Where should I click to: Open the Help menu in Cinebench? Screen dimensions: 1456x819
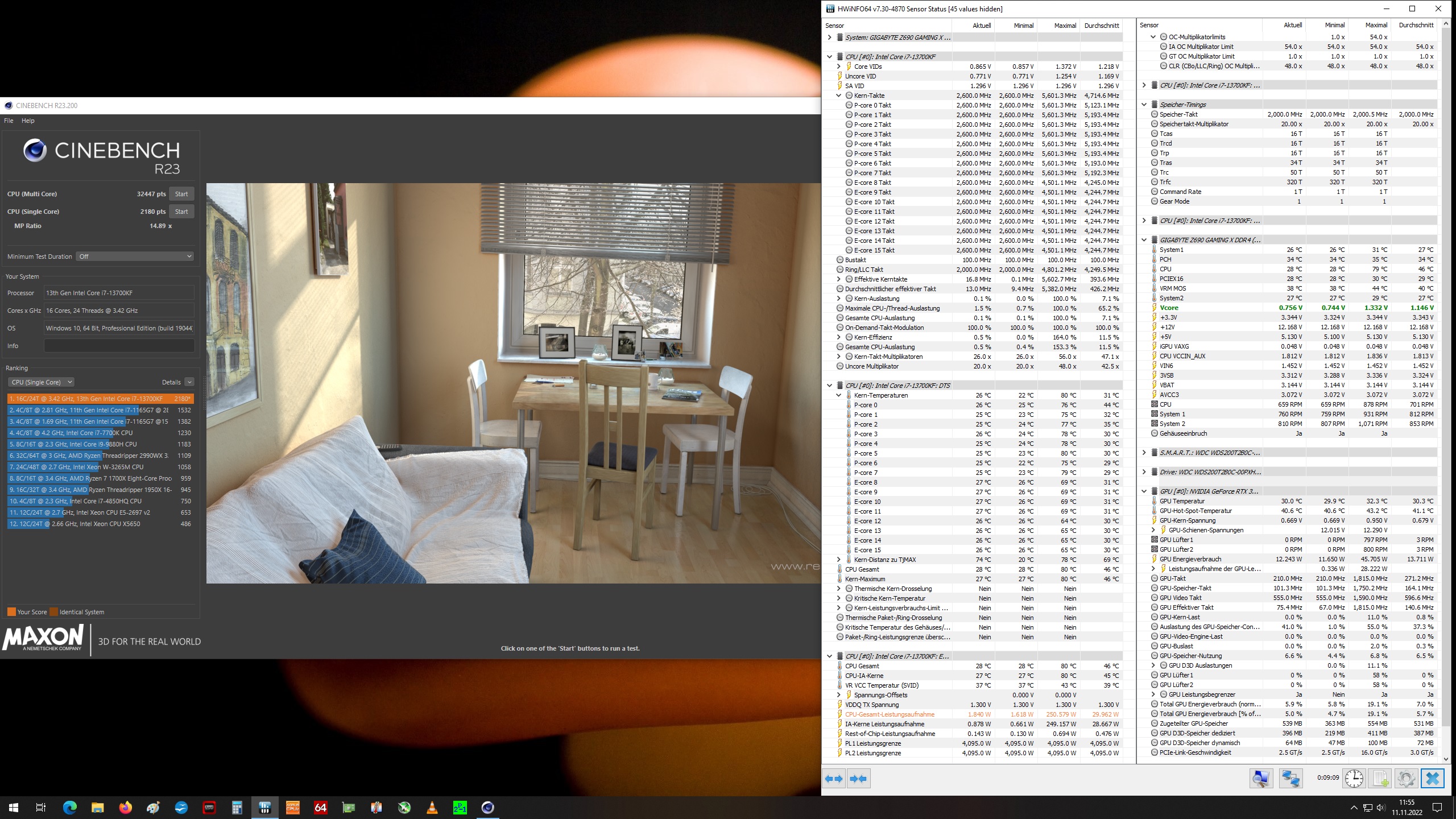click(27, 121)
